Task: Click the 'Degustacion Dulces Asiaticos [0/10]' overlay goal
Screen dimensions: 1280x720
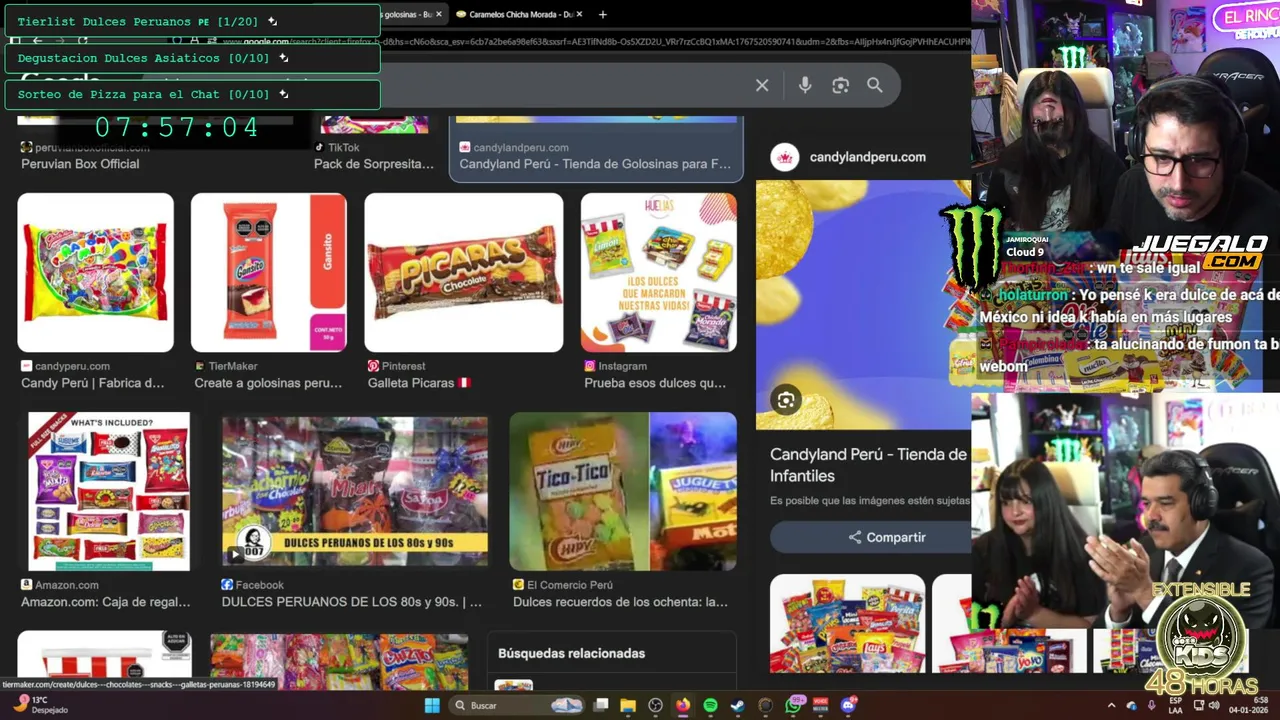Action: 193,58
